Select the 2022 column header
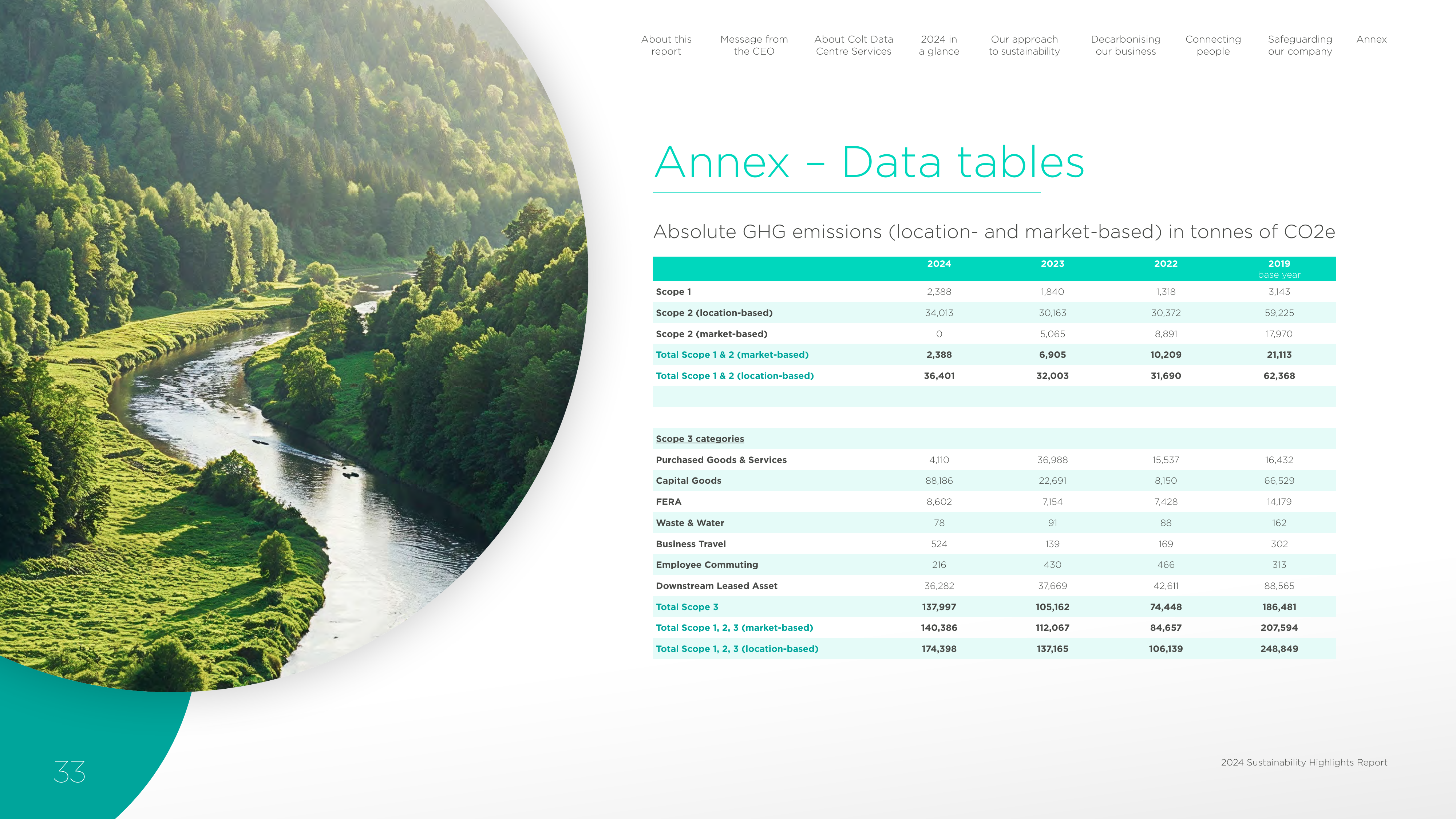 1166,264
